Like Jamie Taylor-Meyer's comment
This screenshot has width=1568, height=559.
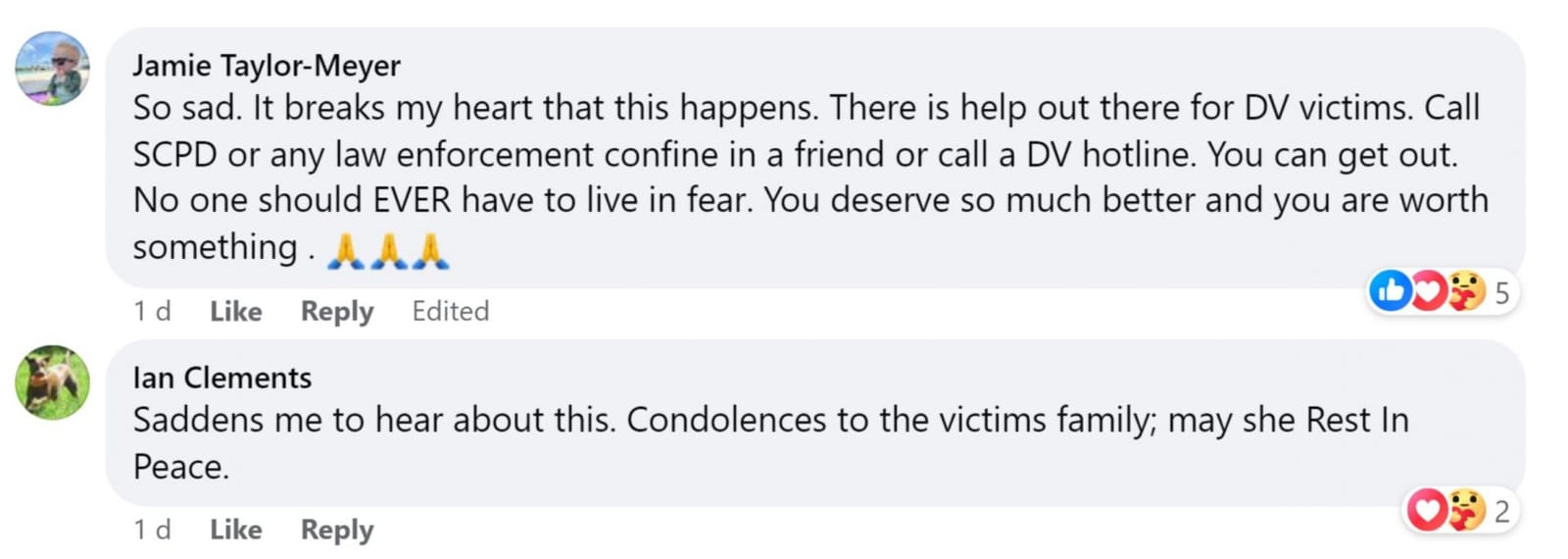235,311
